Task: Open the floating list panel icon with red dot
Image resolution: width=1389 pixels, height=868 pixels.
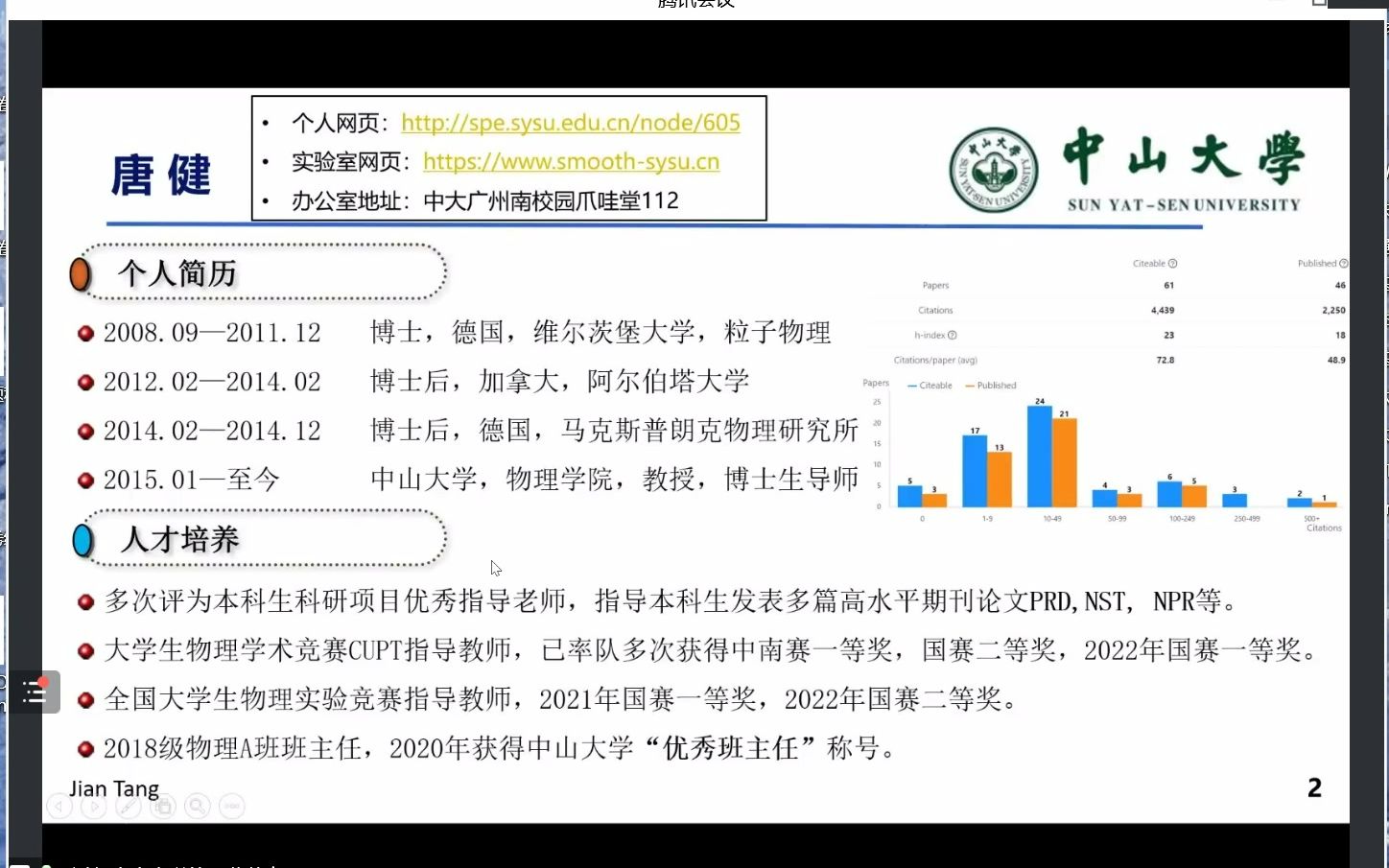Action: point(35,692)
